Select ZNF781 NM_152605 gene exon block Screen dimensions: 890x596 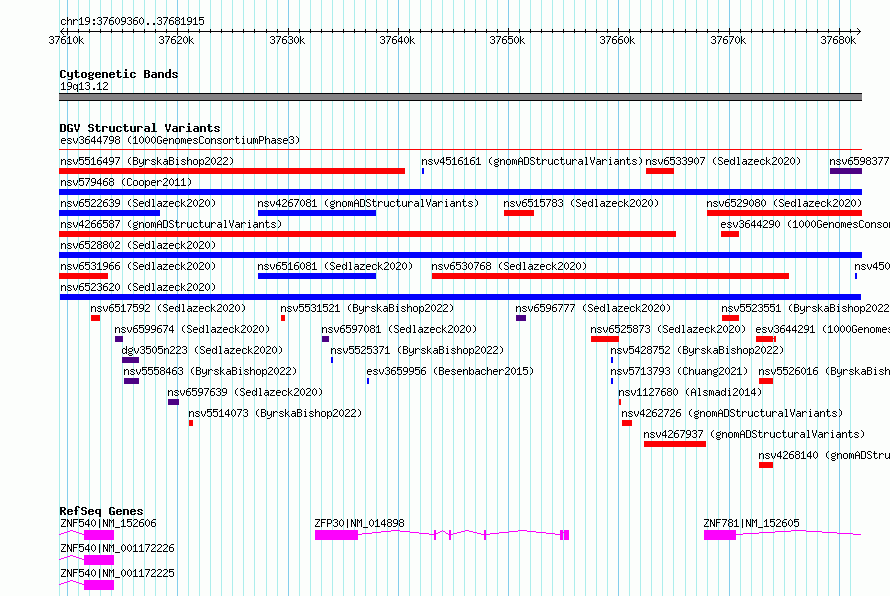(x=720, y=535)
